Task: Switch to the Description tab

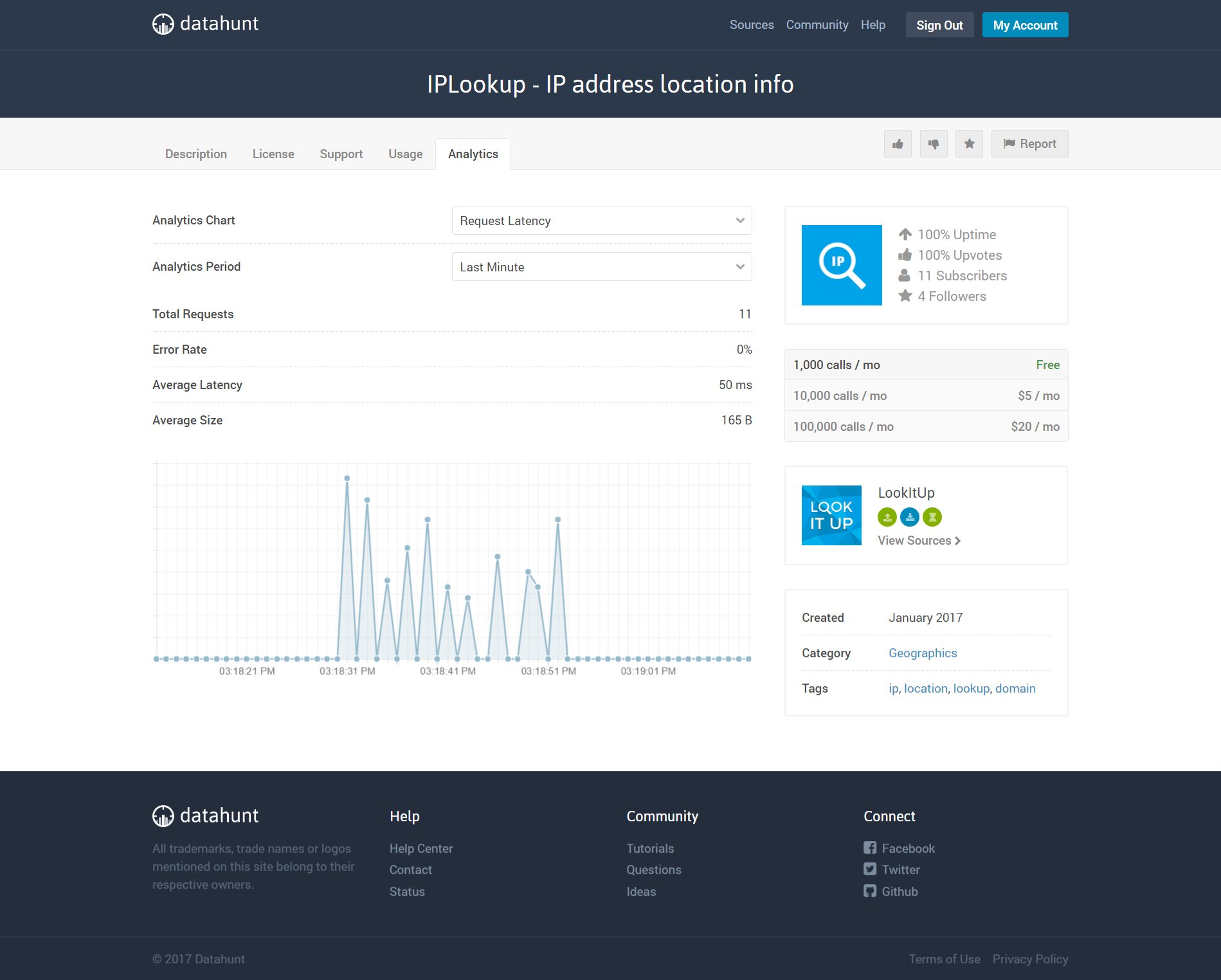Action: 195,154
